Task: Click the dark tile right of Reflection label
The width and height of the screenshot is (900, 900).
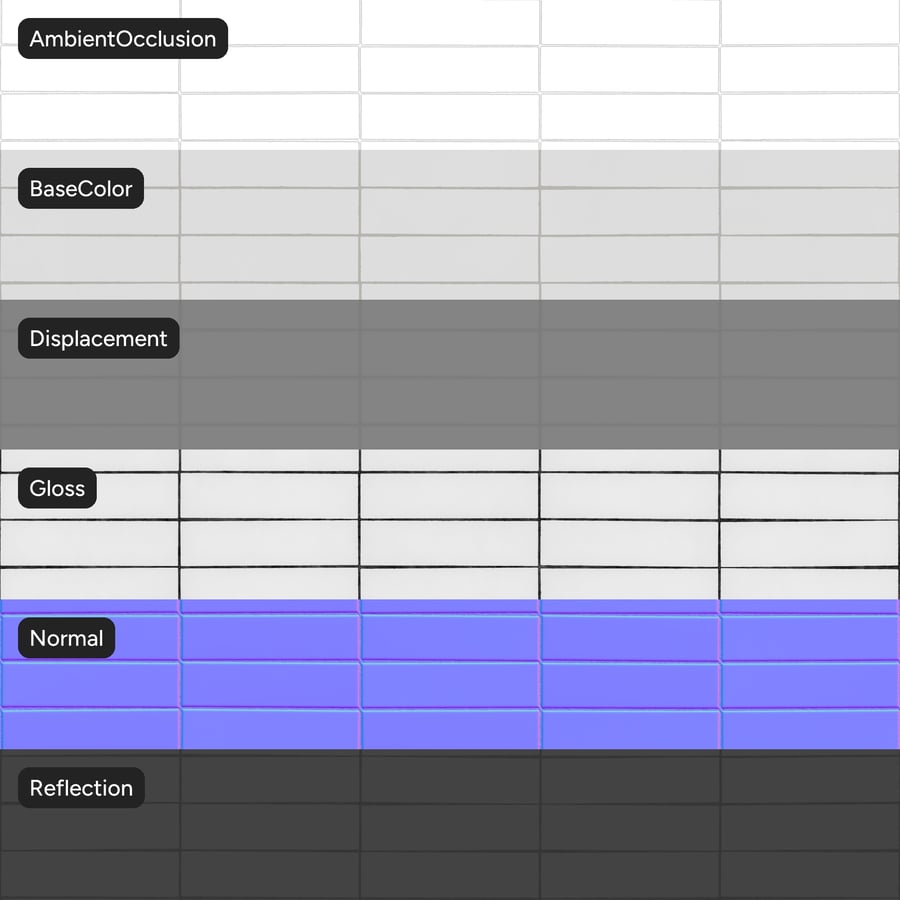Action: [x=270, y=780]
